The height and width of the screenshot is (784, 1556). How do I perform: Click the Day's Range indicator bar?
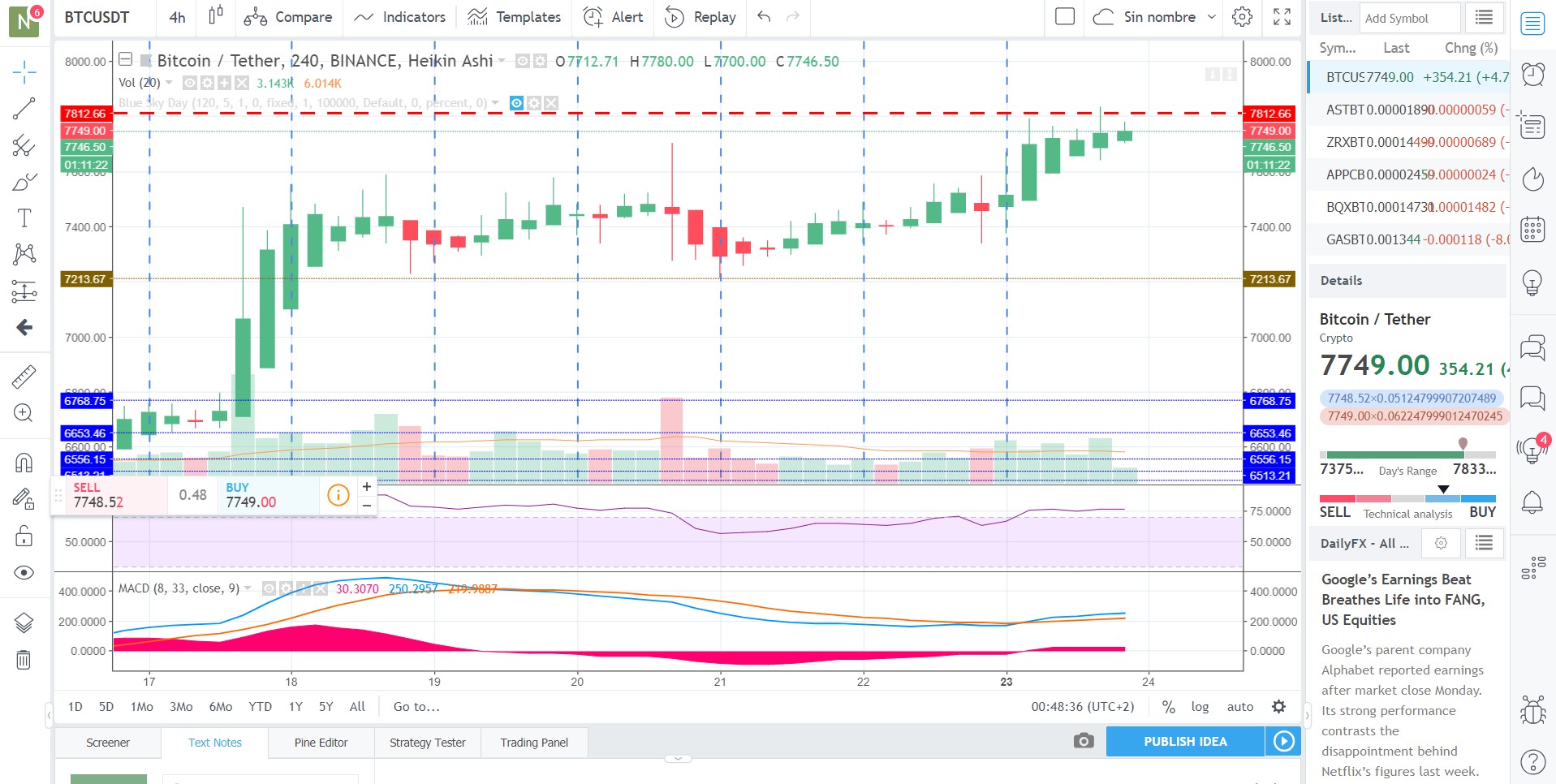coord(1407,454)
